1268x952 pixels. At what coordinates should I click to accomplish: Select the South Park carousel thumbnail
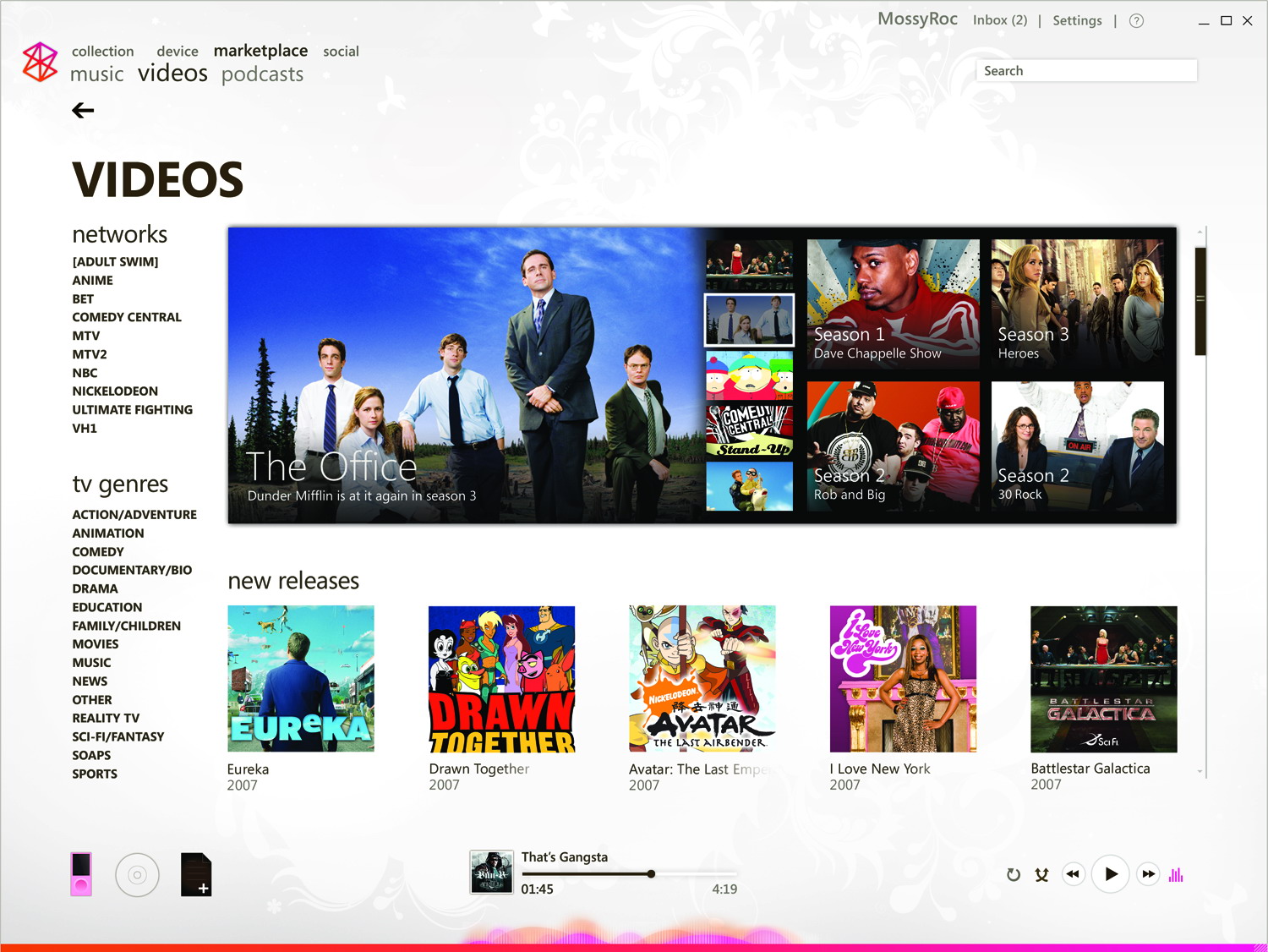[x=749, y=375]
